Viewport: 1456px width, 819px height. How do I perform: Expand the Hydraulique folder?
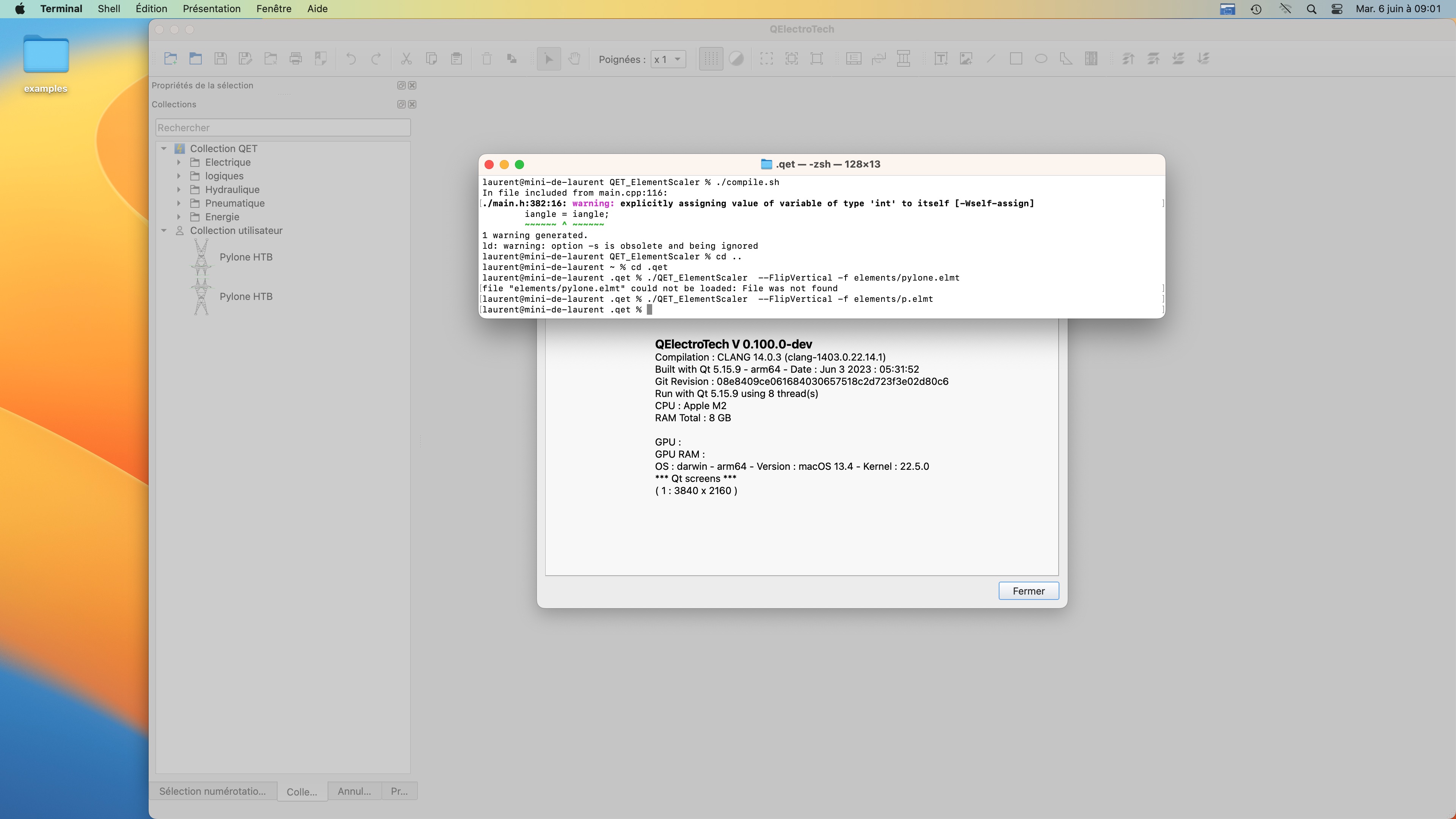pos(179,189)
